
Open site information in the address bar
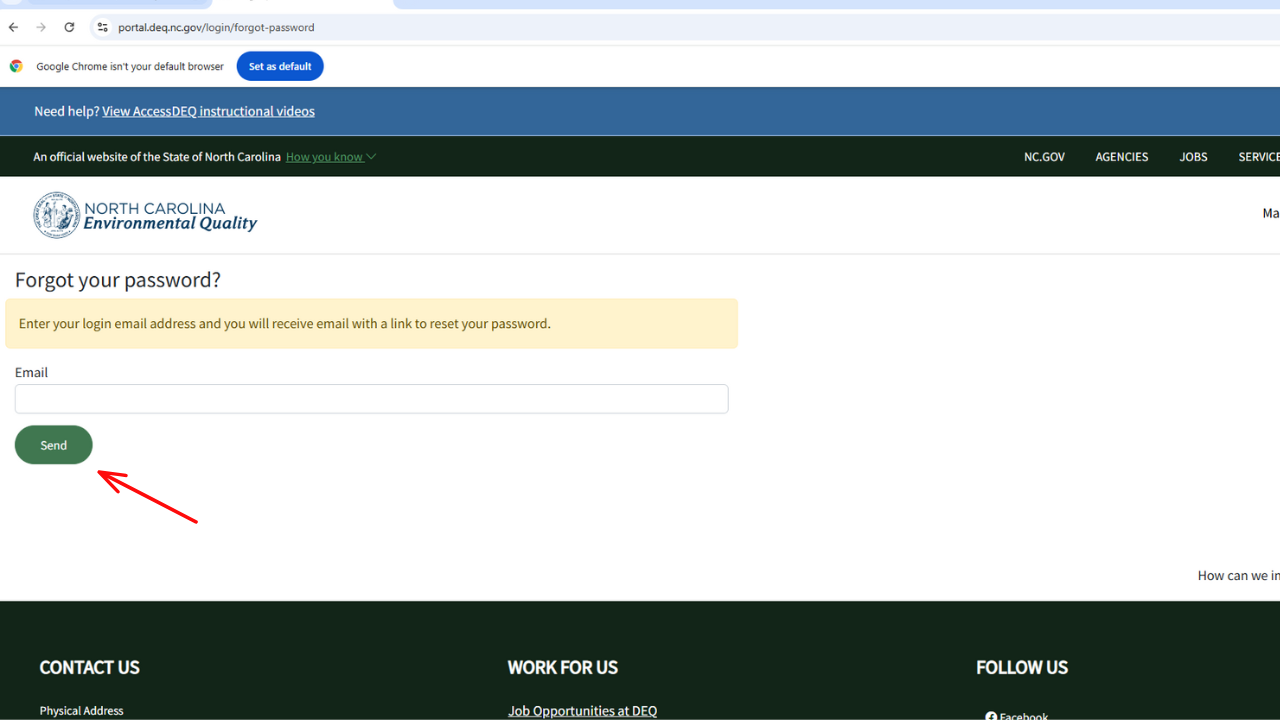coord(102,27)
